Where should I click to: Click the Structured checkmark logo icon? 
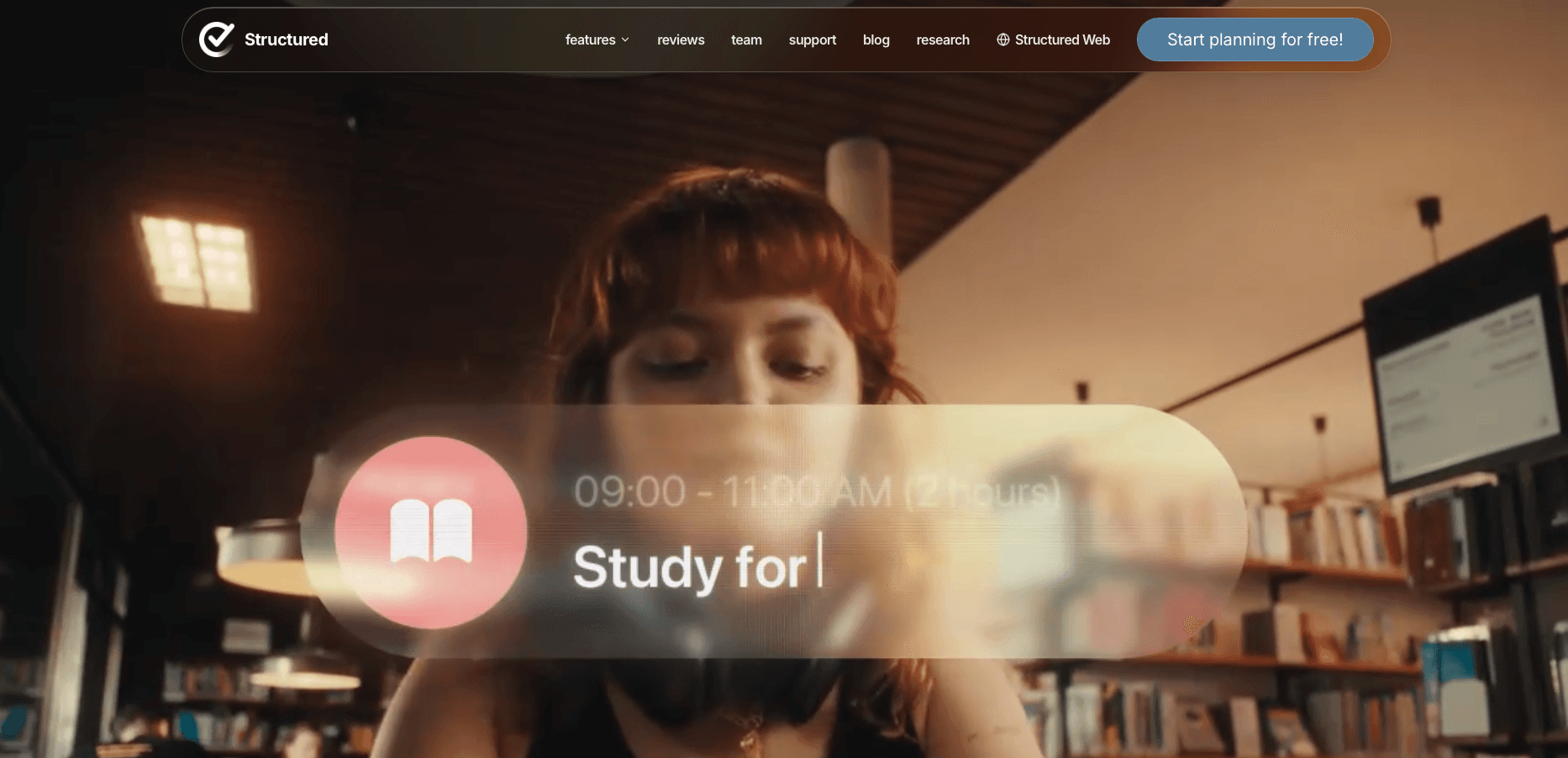click(x=216, y=39)
